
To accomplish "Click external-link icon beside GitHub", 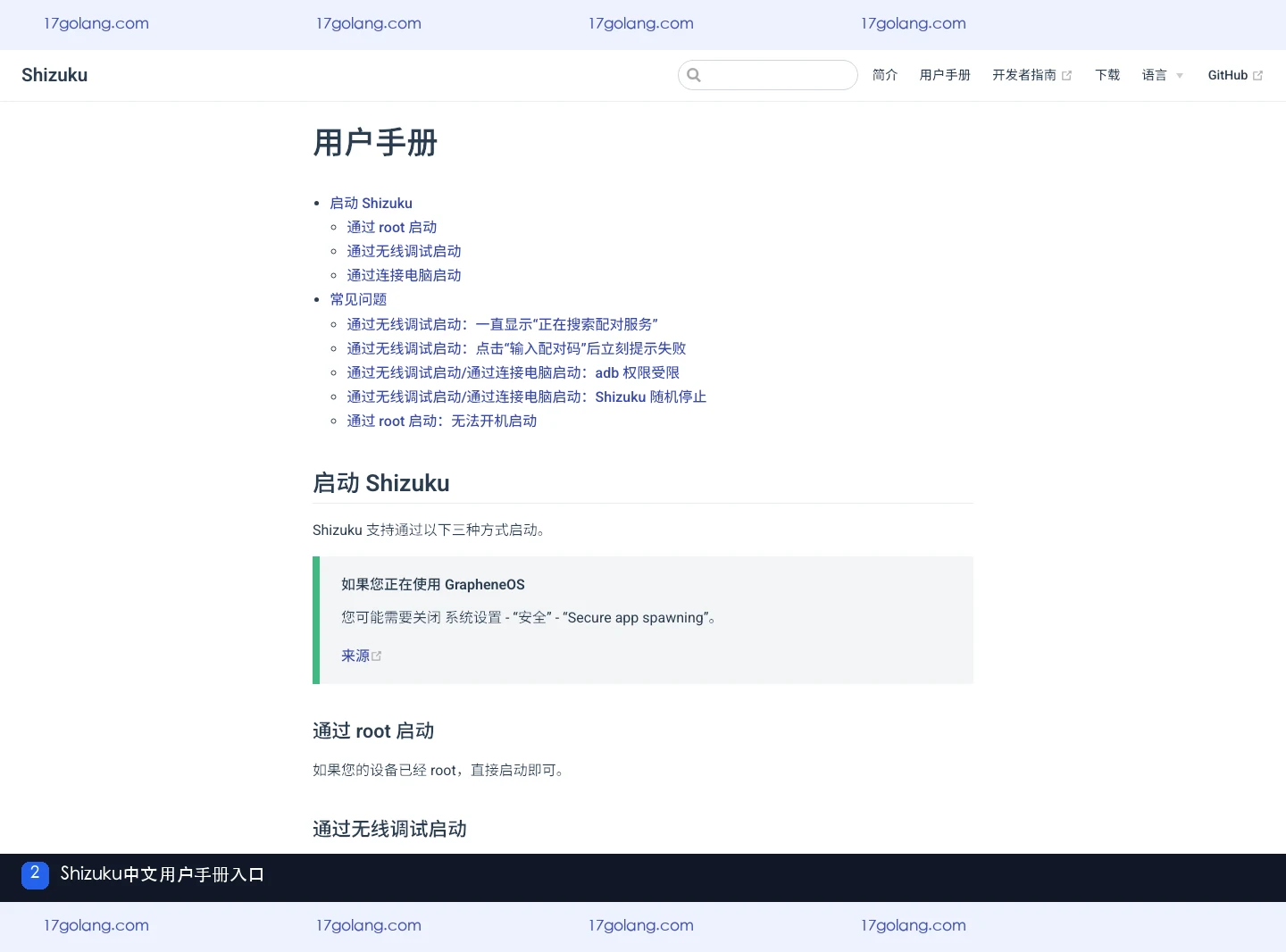I will [x=1257, y=76].
